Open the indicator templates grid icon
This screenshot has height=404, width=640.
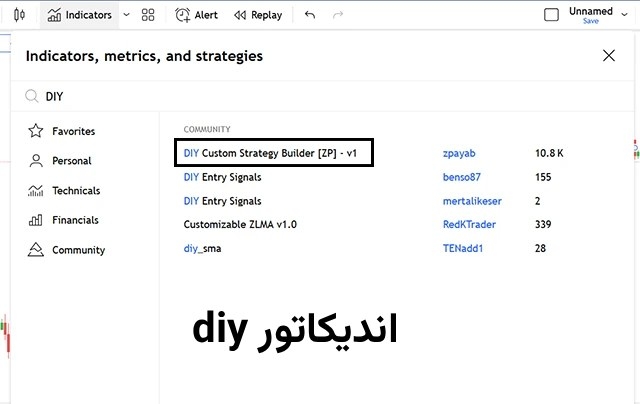[148, 15]
